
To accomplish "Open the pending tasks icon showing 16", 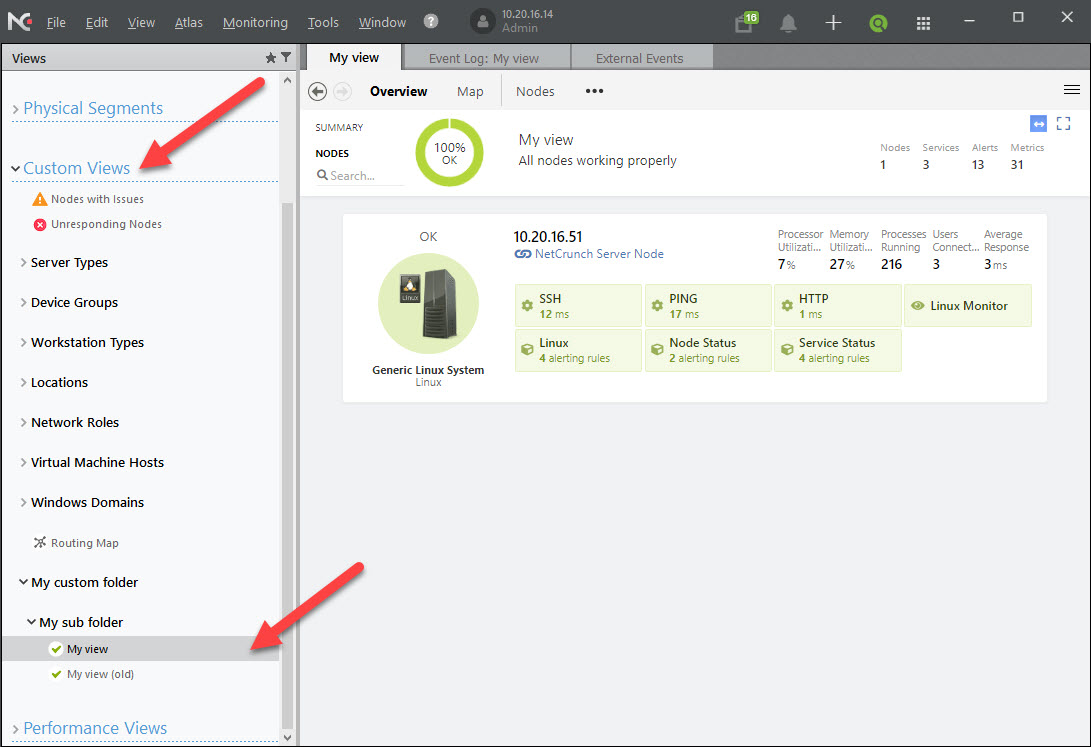I will click(x=745, y=22).
